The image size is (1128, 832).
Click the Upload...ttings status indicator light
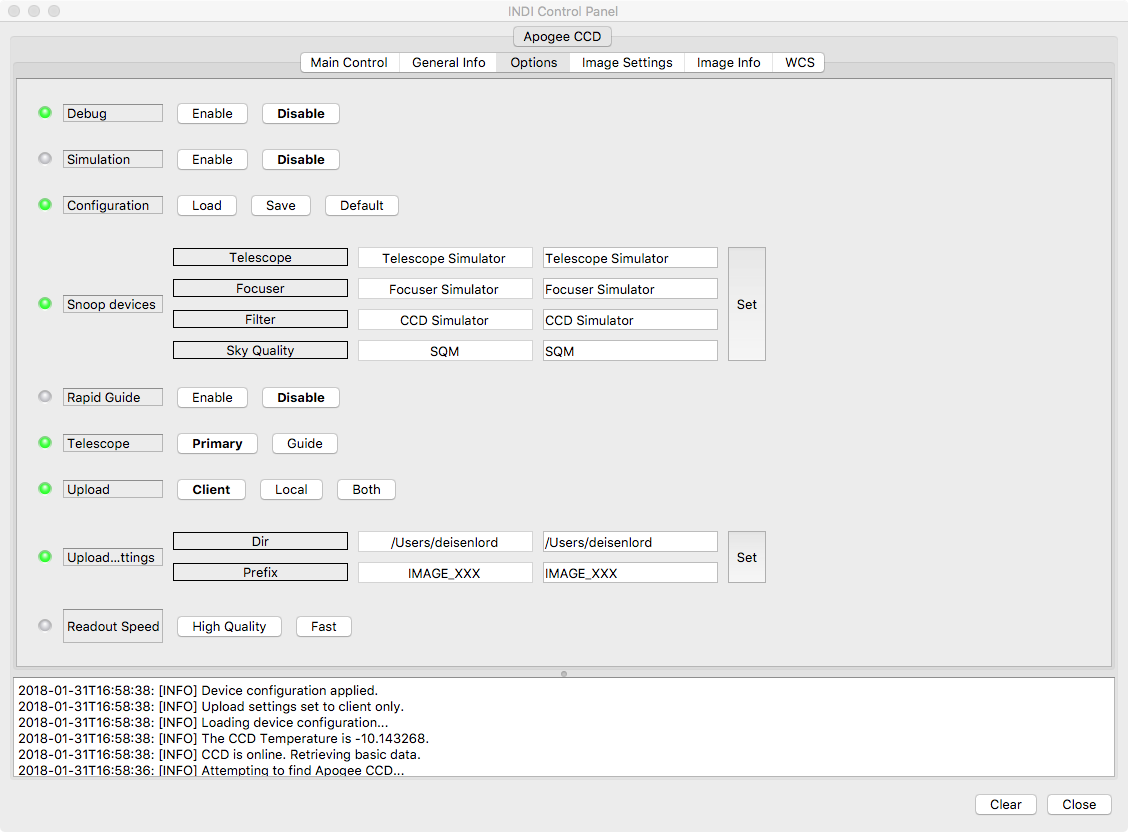[x=45, y=557]
